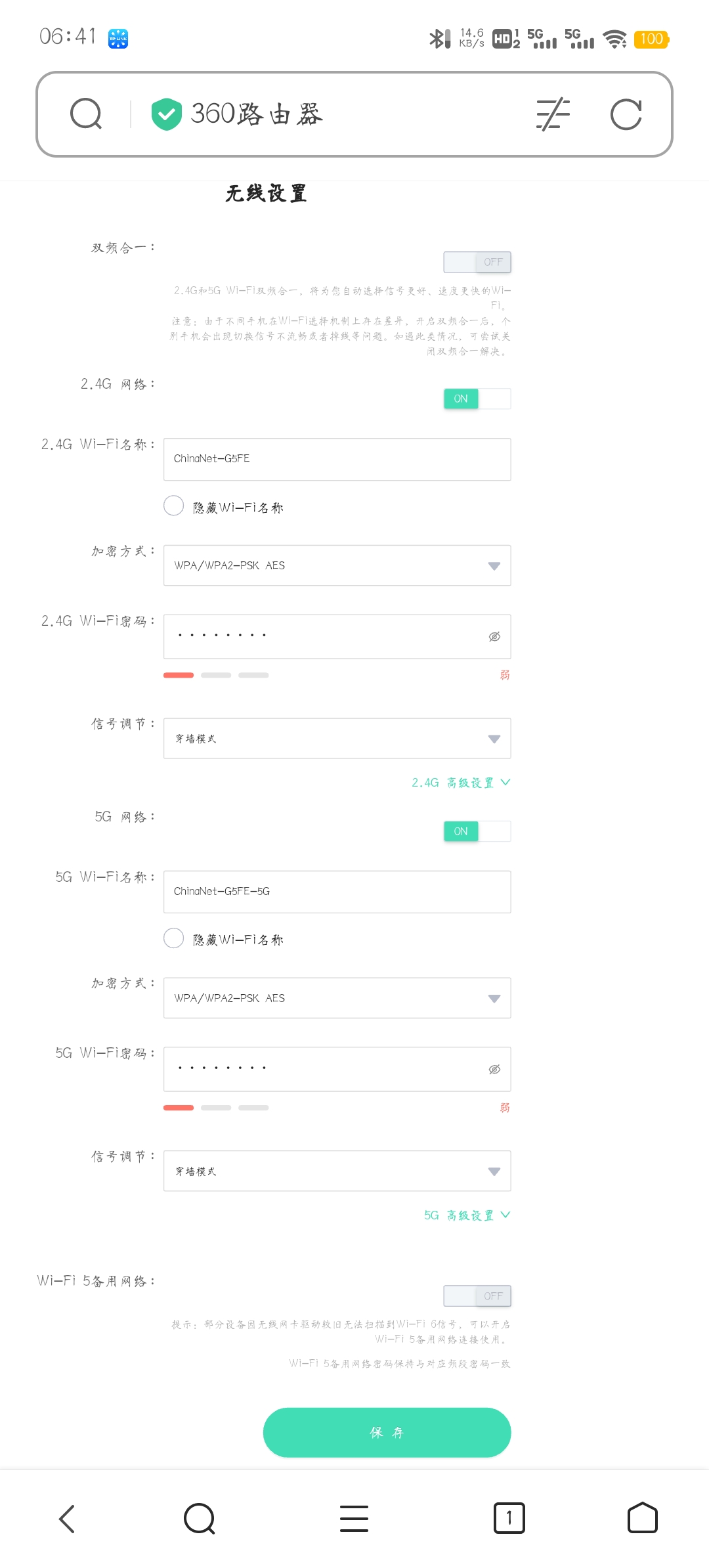Go back using bottom back arrow
This screenshot has height=1568, width=709.
[67, 1519]
